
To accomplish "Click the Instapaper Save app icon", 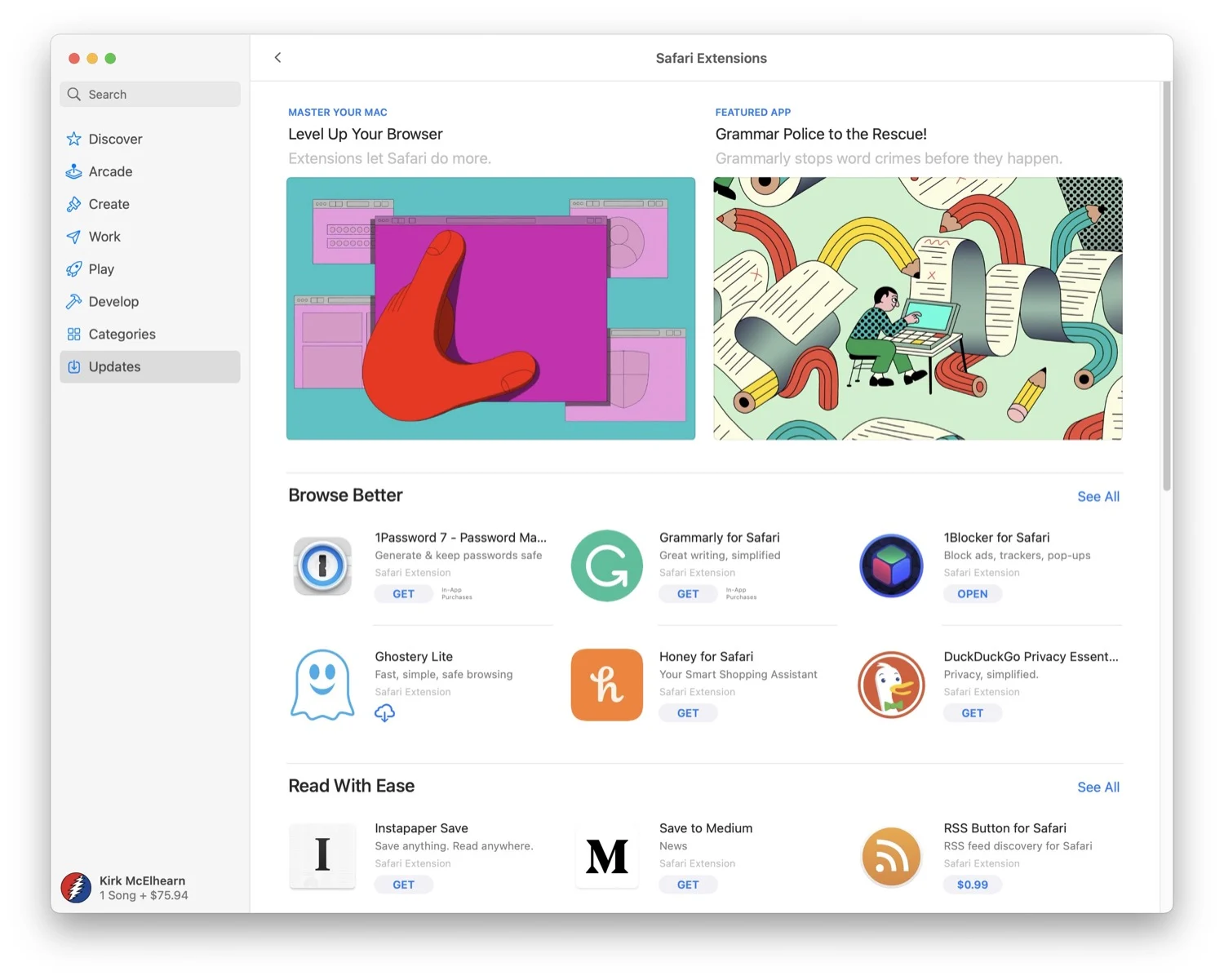I will [x=322, y=856].
